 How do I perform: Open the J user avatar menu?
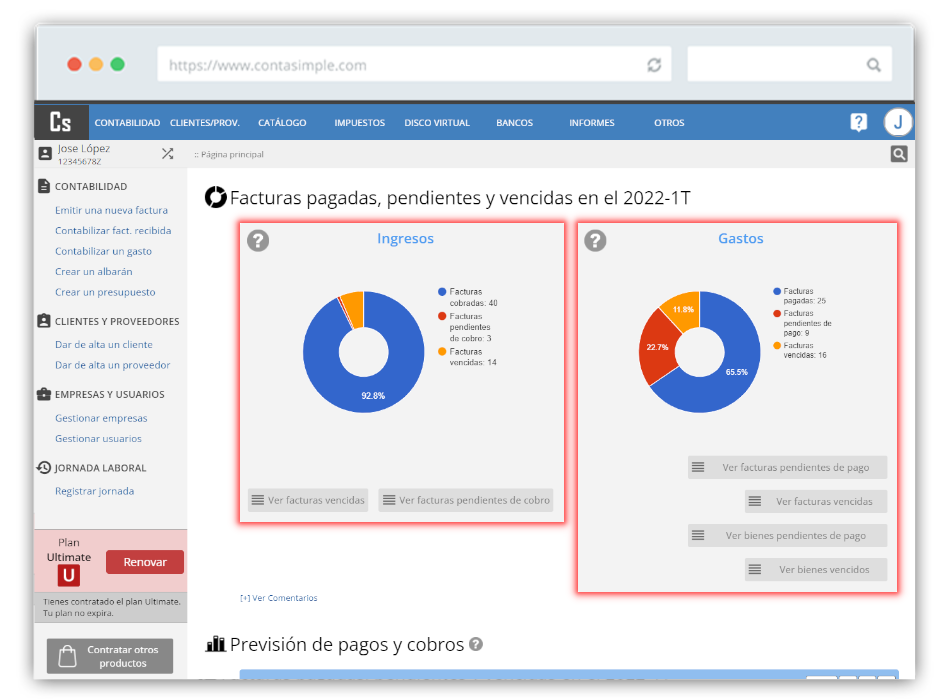(x=898, y=122)
